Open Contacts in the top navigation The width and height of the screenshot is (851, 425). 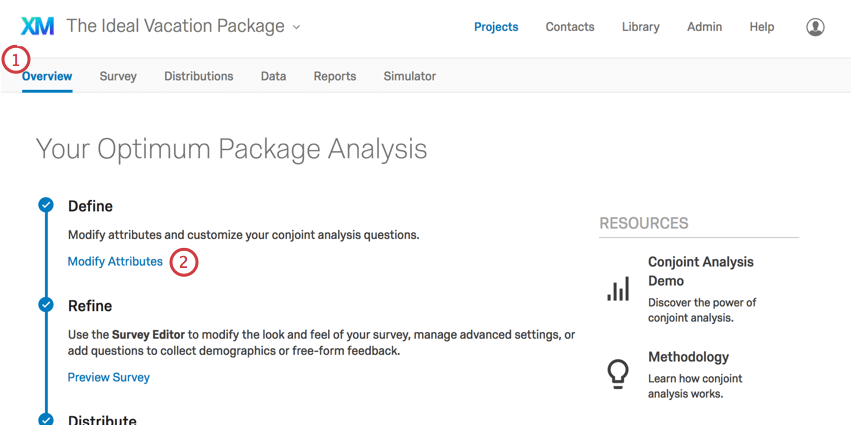pos(569,27)
